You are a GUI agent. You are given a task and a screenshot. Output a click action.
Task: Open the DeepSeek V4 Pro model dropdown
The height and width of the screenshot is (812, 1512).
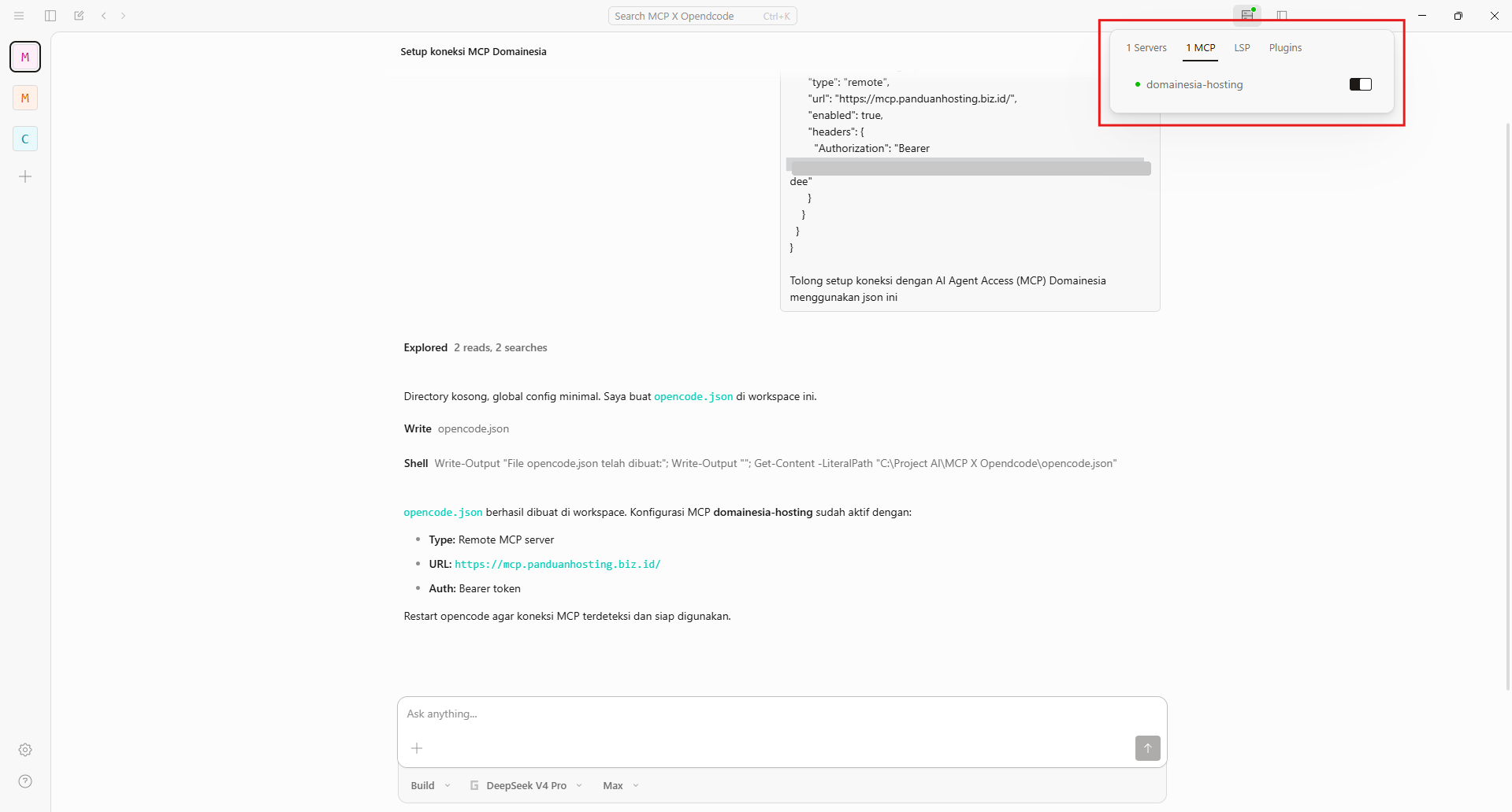point(526,785)
